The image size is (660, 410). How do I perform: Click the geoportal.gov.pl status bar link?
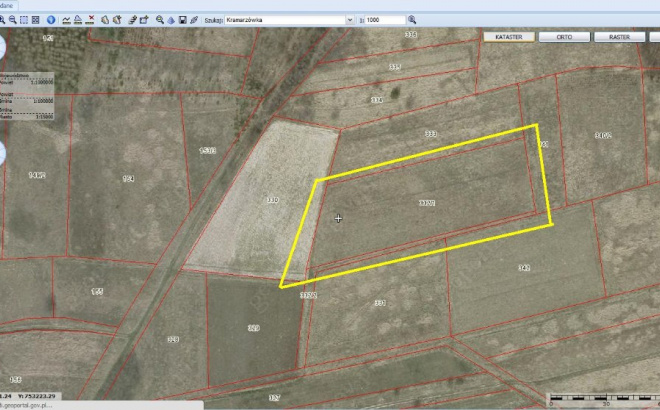click(x=26, y=405)
